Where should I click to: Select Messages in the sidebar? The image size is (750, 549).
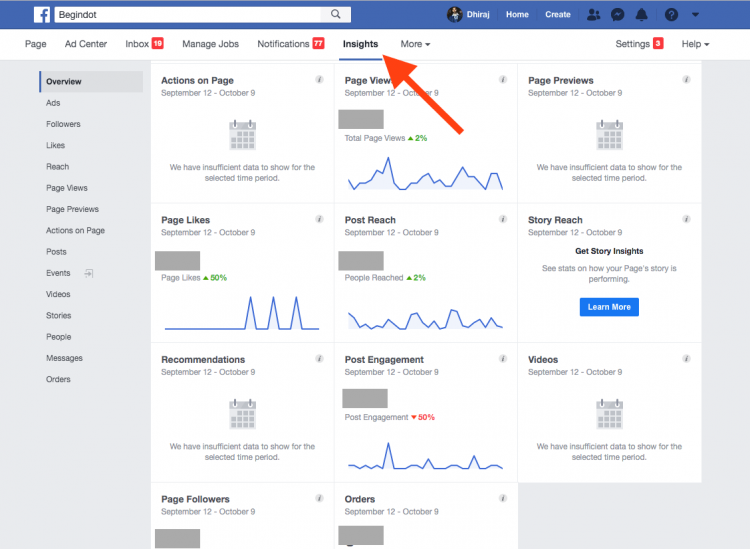64,358
